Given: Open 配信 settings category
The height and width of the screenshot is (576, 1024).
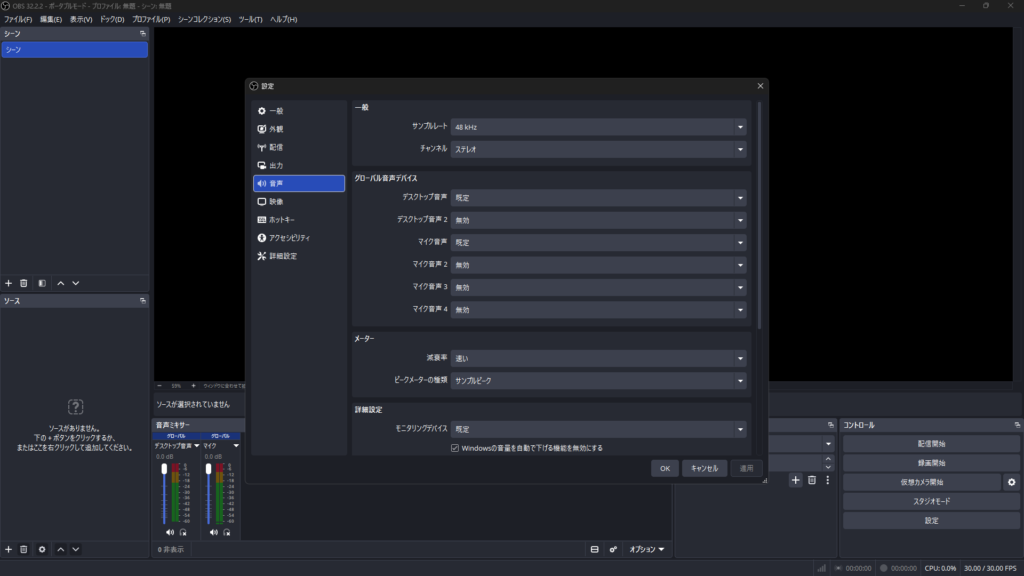Looking at the screenshot, I should pos(298,148).
